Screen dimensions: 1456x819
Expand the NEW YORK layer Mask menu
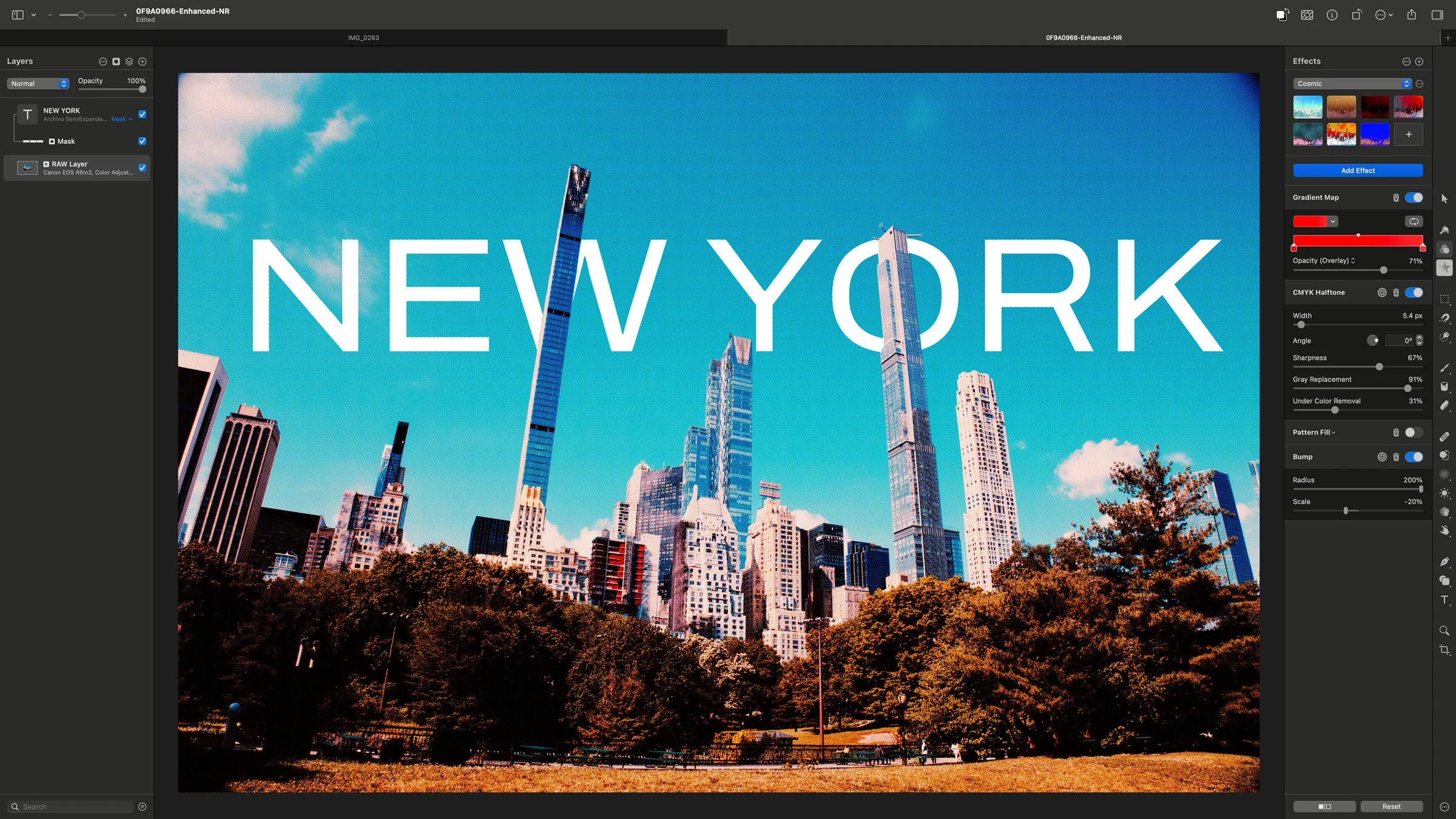[x=122, y=120]
